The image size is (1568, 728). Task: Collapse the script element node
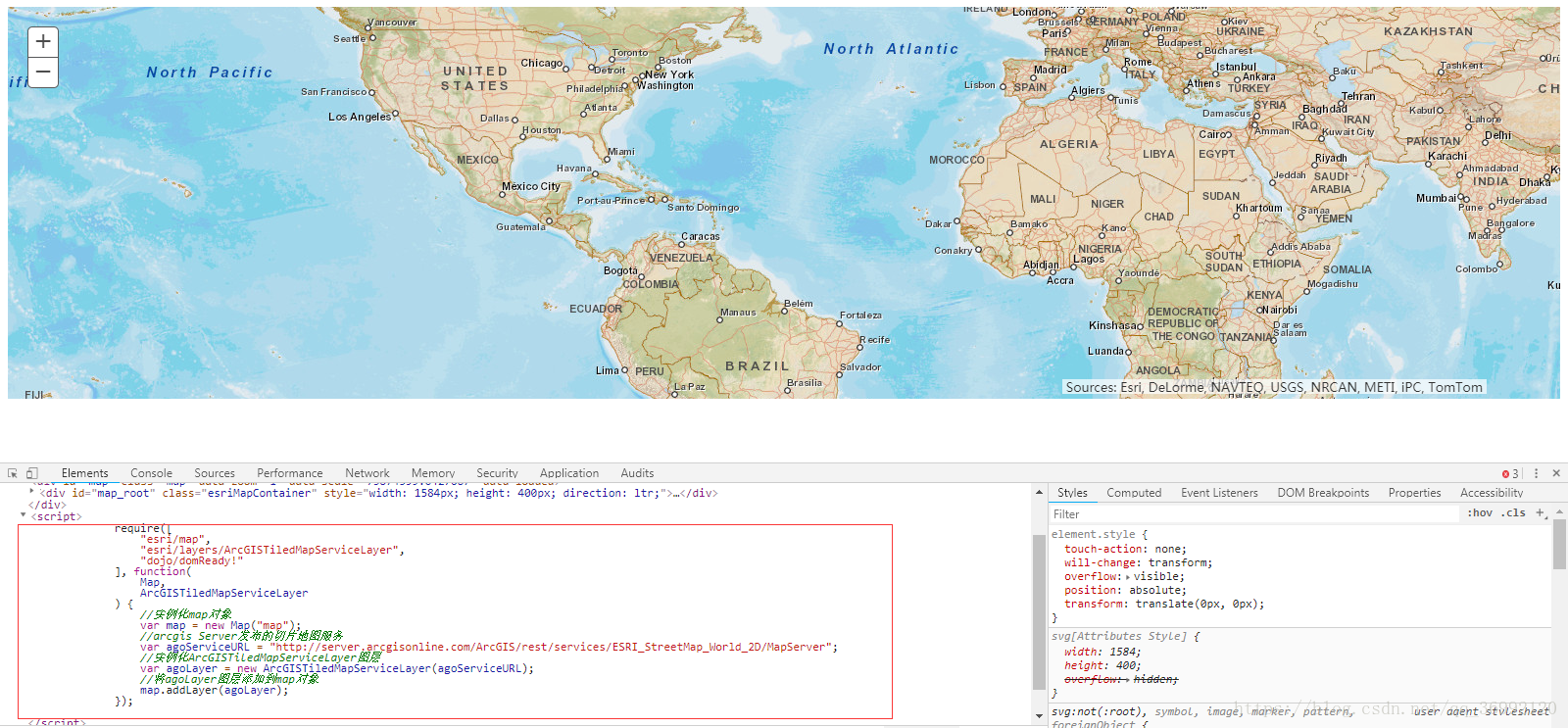coord(24,515)
